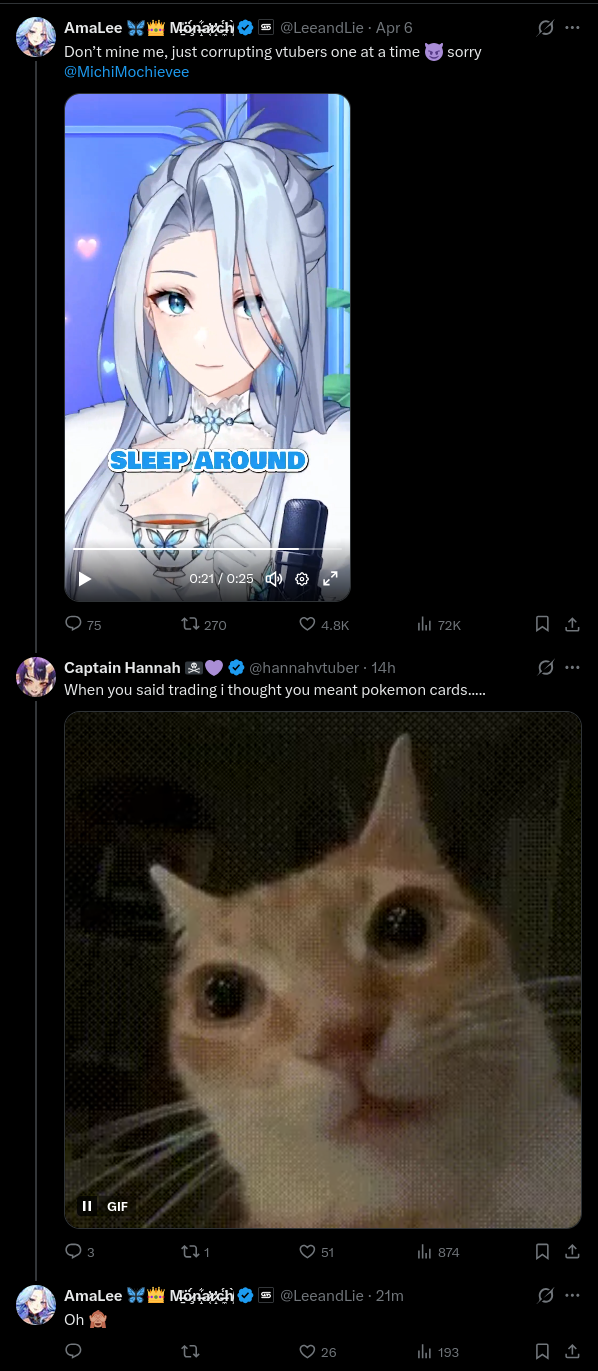Screen dimensions: 598x1371
Task: Open more options menu on Hannah's tweet
Action: (573, 667)
